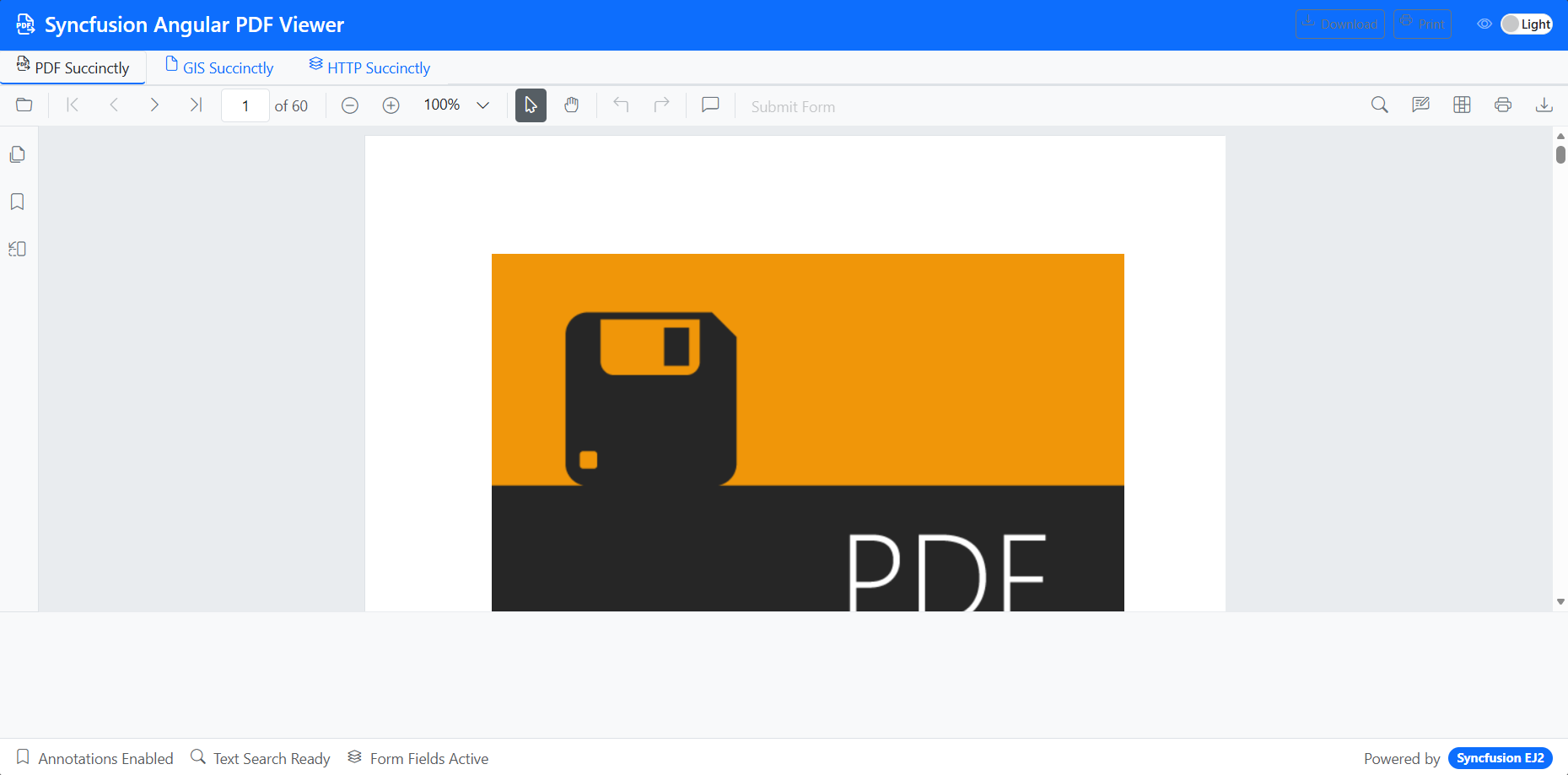Redo the last action

coord(662,105)
